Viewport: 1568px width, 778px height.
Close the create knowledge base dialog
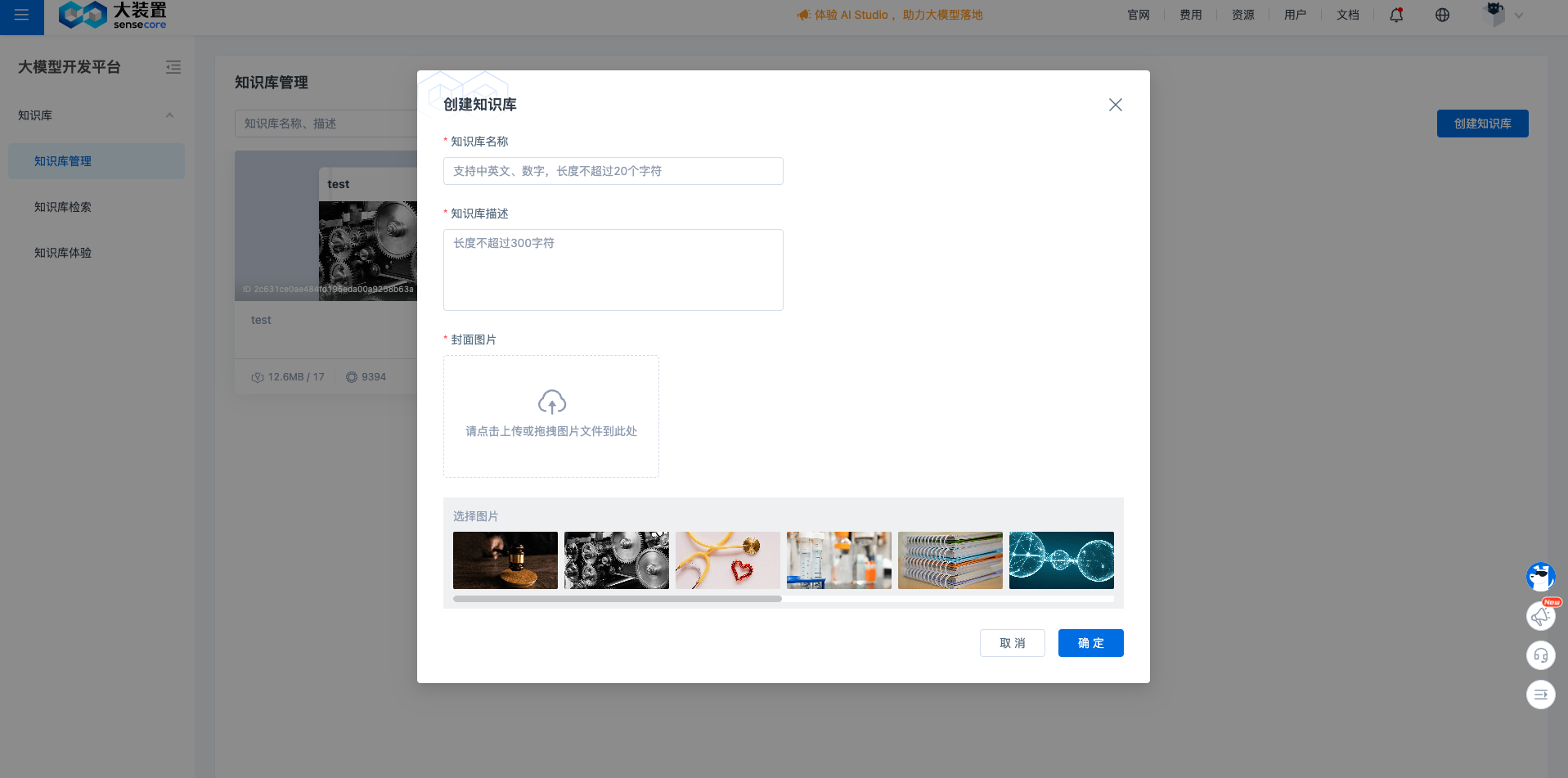click(1115, 105)
